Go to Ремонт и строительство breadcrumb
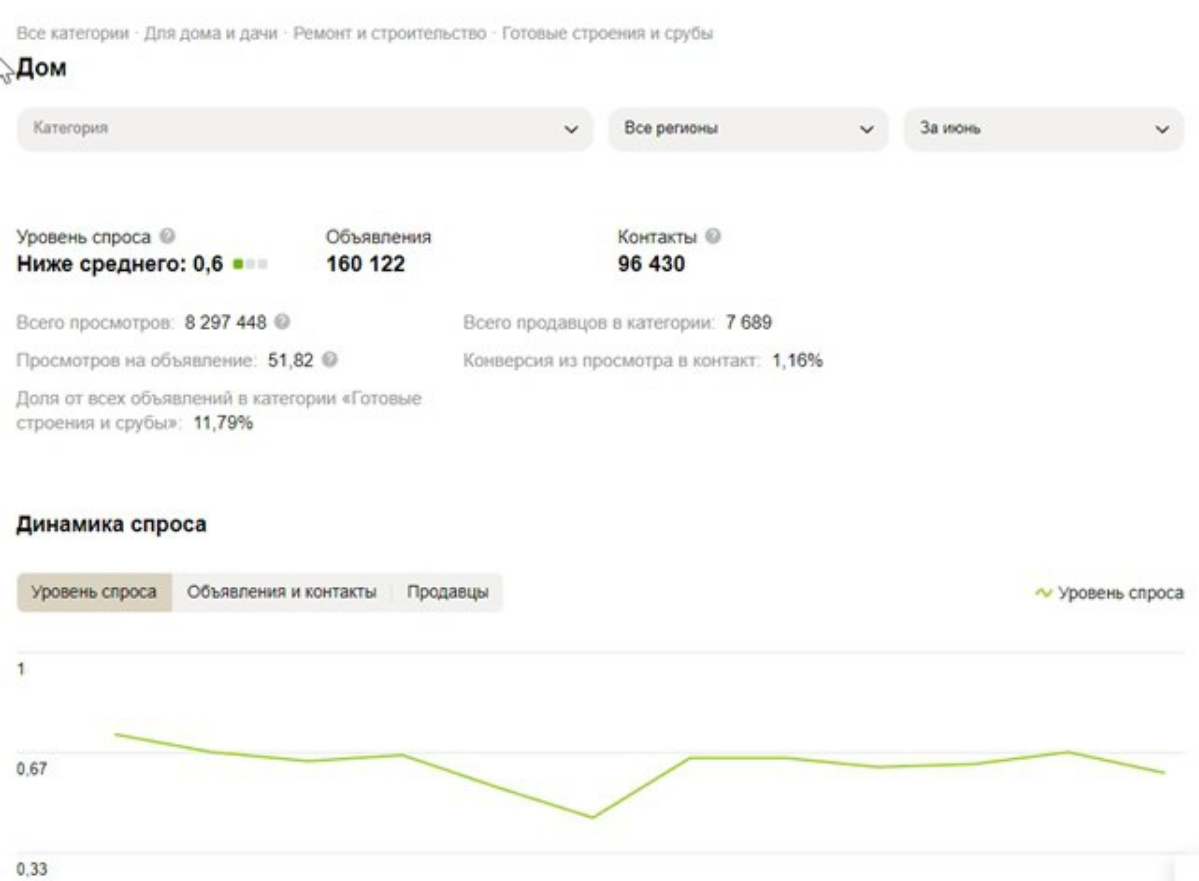 [x=389, y=33]
